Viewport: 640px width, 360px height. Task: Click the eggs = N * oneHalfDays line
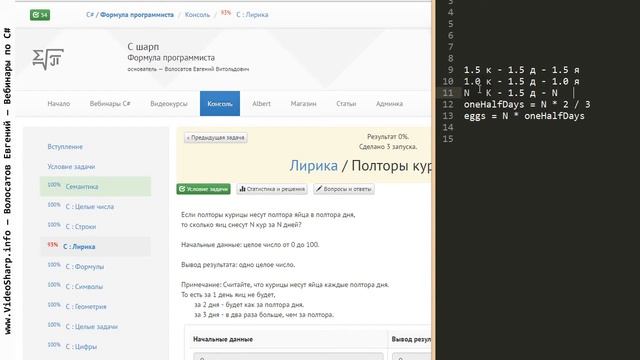pos(524,116)
